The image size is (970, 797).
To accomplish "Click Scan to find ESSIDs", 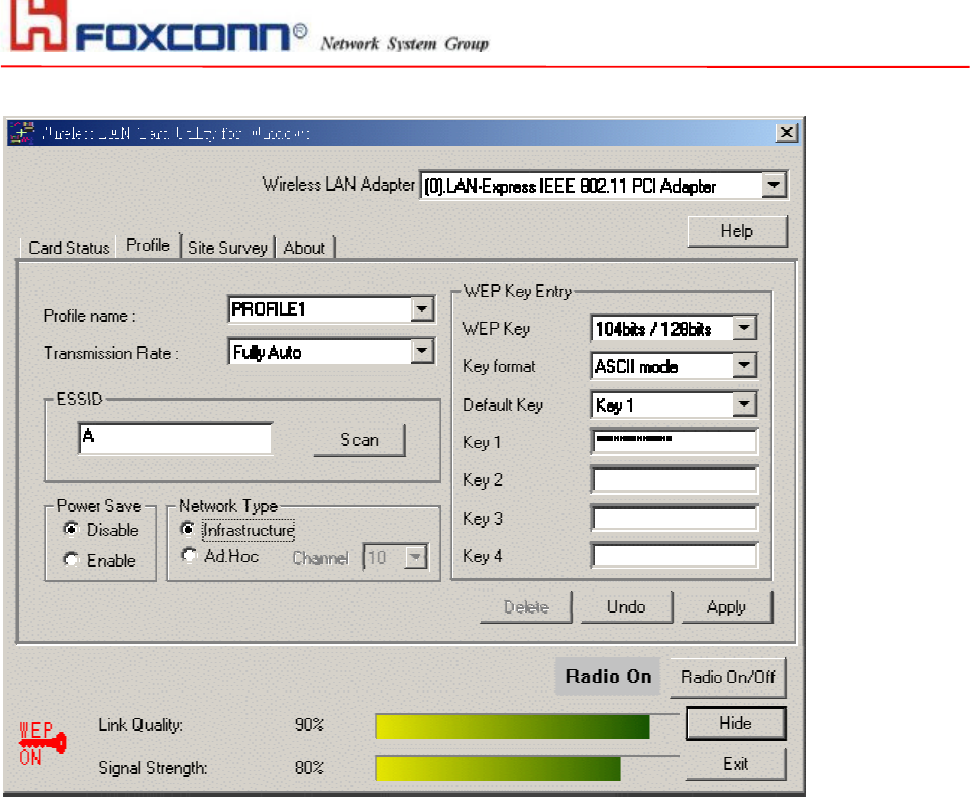I will (359, 440).
